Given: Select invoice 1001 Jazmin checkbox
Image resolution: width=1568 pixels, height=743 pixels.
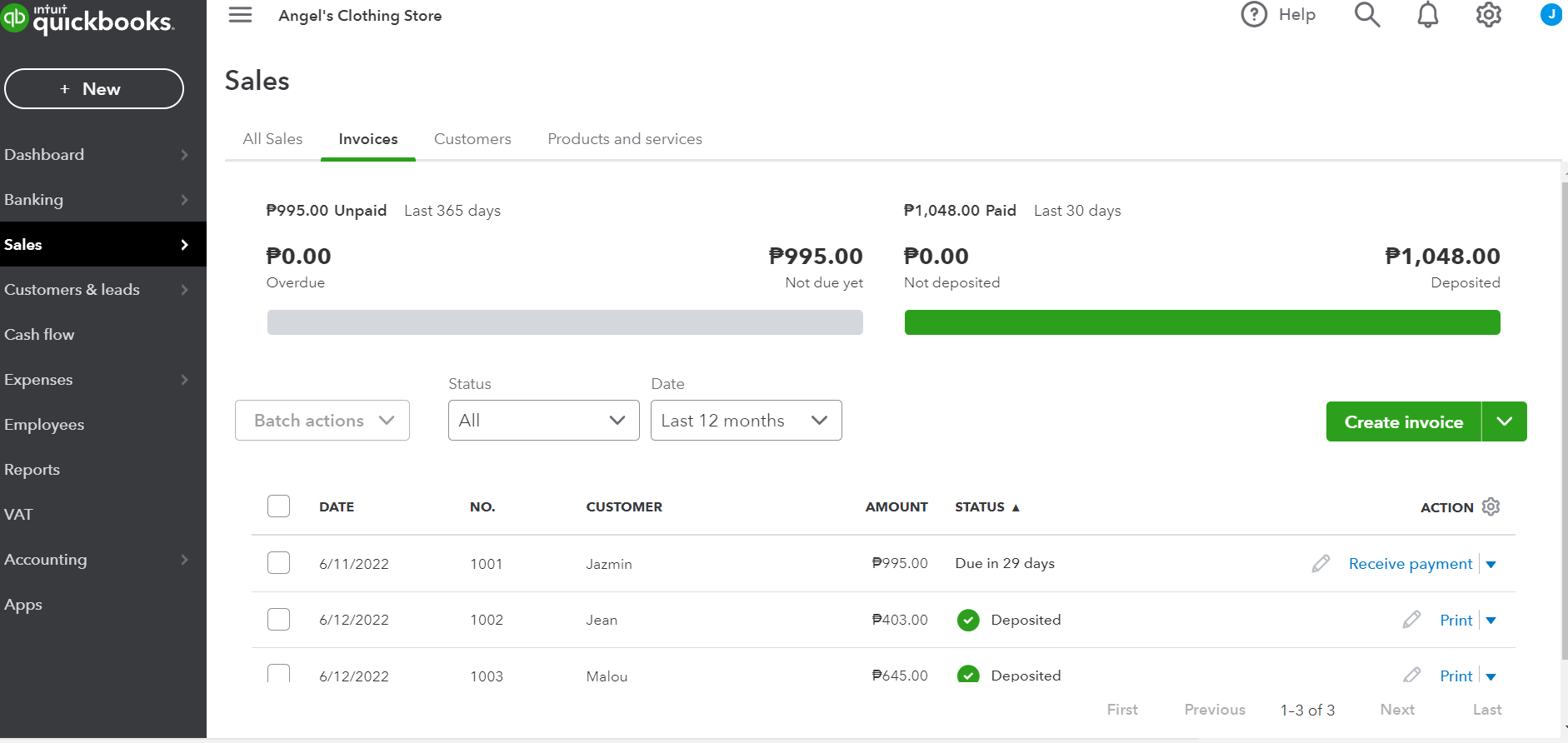Looking at the screenshot, I should tap(278, 563).
